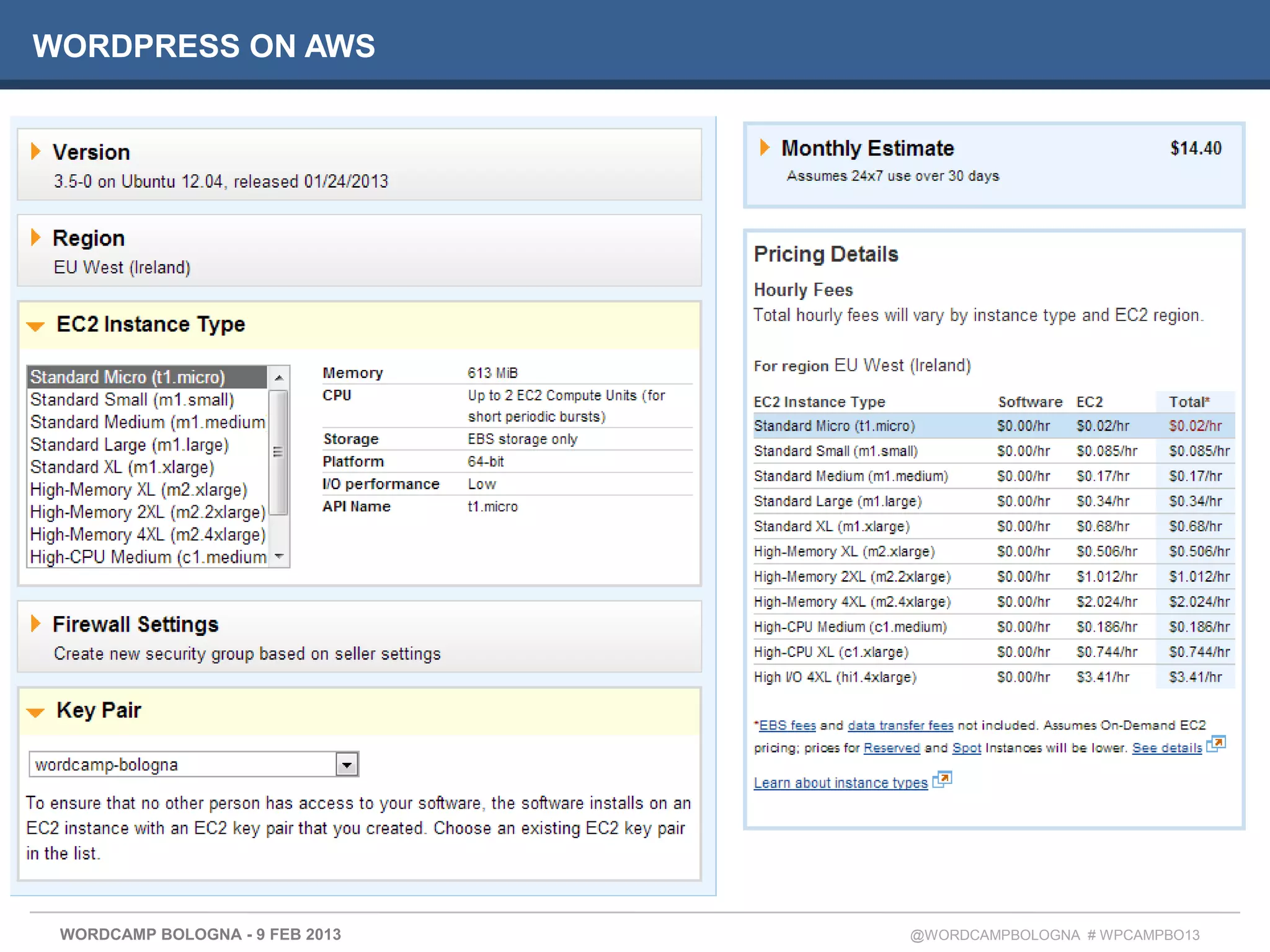Click the Version section heading
The image size is (1270, 952).
(x=91, y=152)
